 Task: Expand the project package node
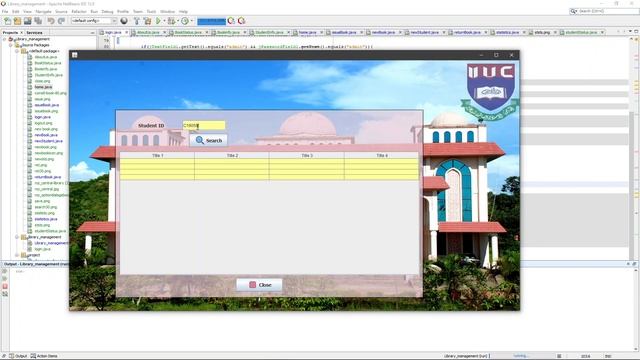17,255
